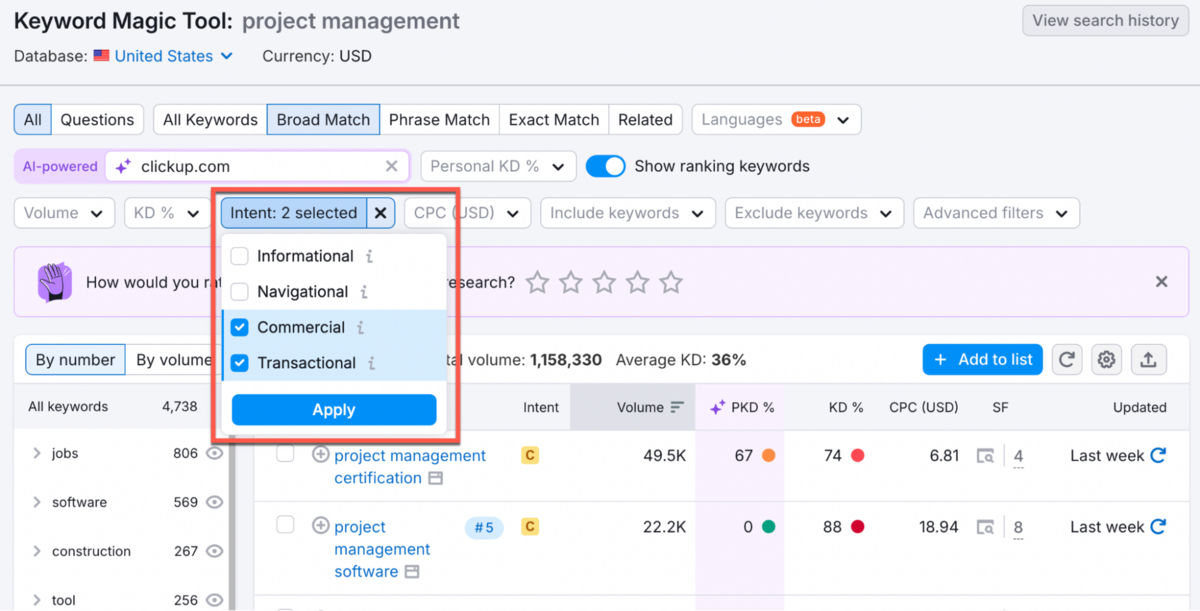The height and width of the screenshot is (611, 1200).
Task: Open SERP icon for project management software
Action: pos(986,527)
